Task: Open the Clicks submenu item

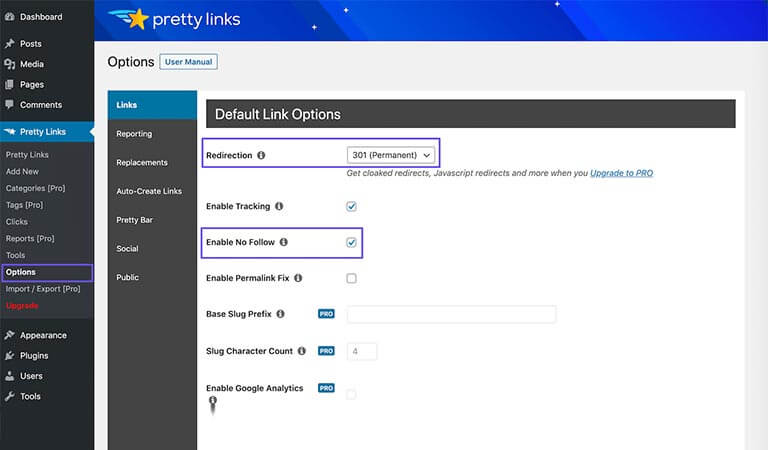Action: [17, 222]
